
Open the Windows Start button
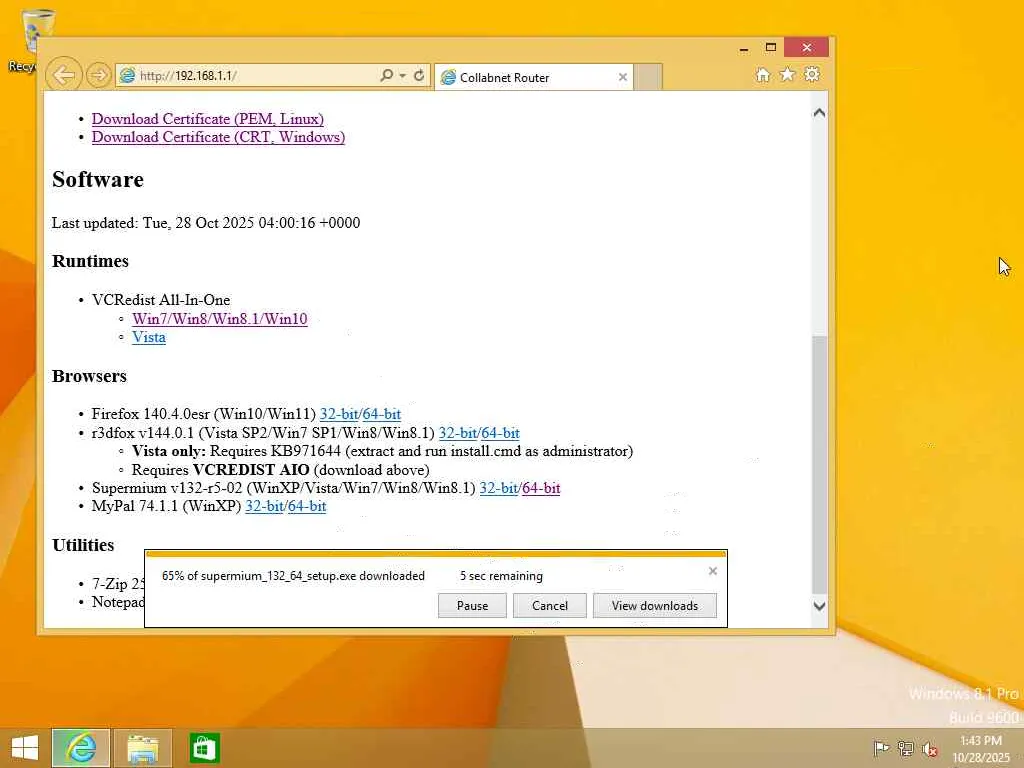25,748
